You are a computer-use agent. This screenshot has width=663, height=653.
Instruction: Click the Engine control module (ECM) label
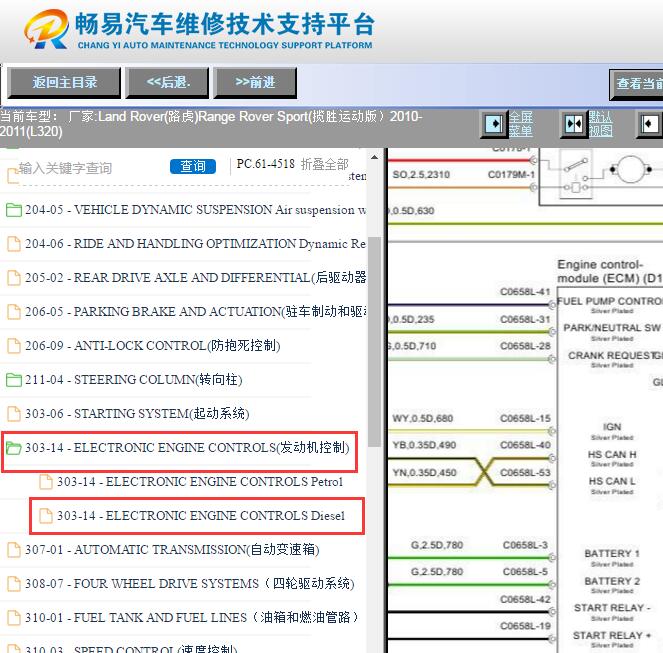click(x=610, y=272)
